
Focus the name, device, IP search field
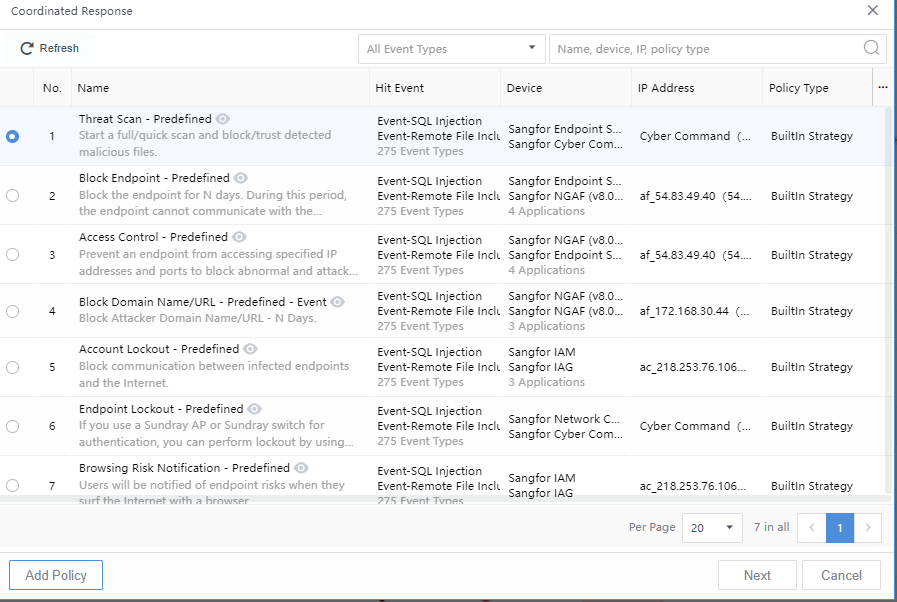705,49
